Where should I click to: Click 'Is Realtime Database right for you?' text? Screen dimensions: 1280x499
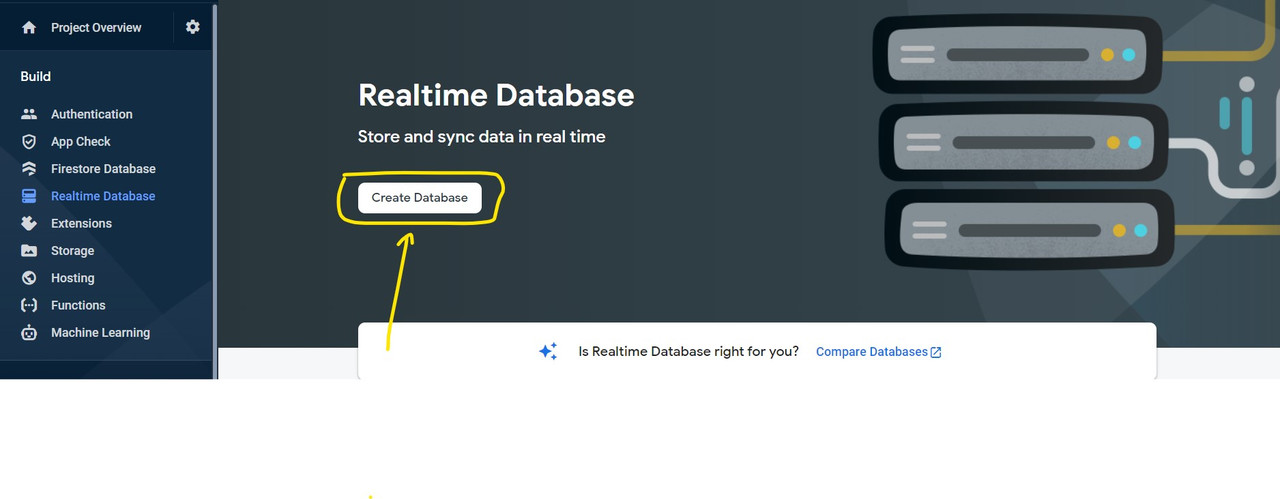(689, 352)
